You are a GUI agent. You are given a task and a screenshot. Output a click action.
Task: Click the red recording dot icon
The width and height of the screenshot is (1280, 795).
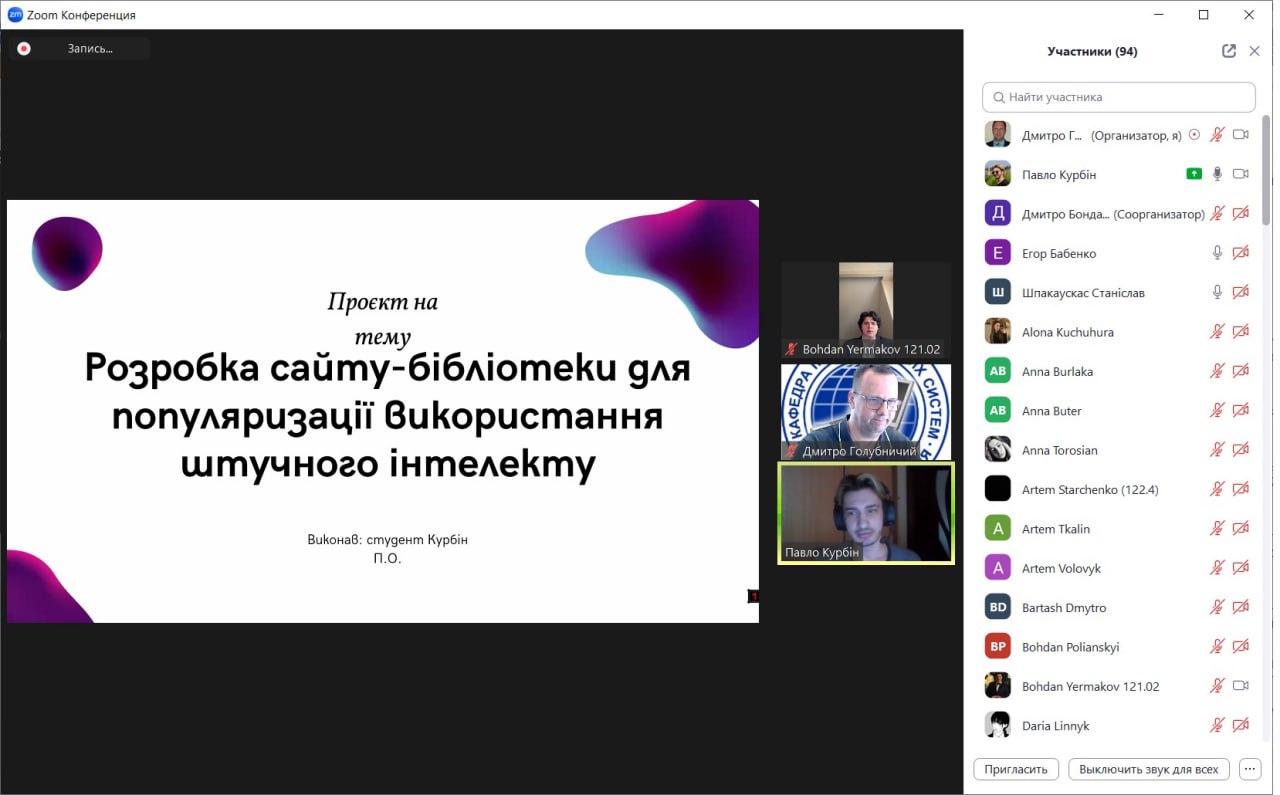coord(24,48)
